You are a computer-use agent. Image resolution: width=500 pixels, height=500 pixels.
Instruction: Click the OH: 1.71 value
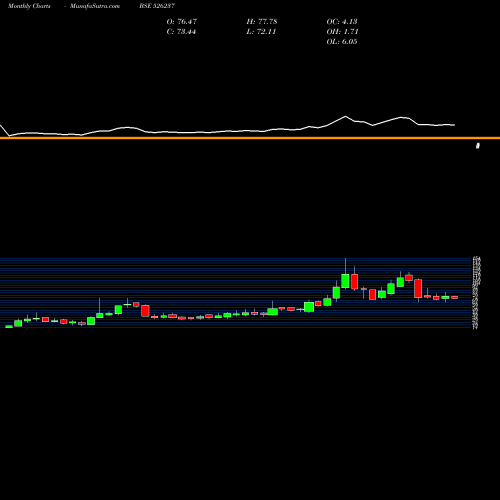click(x=342, y=32)
